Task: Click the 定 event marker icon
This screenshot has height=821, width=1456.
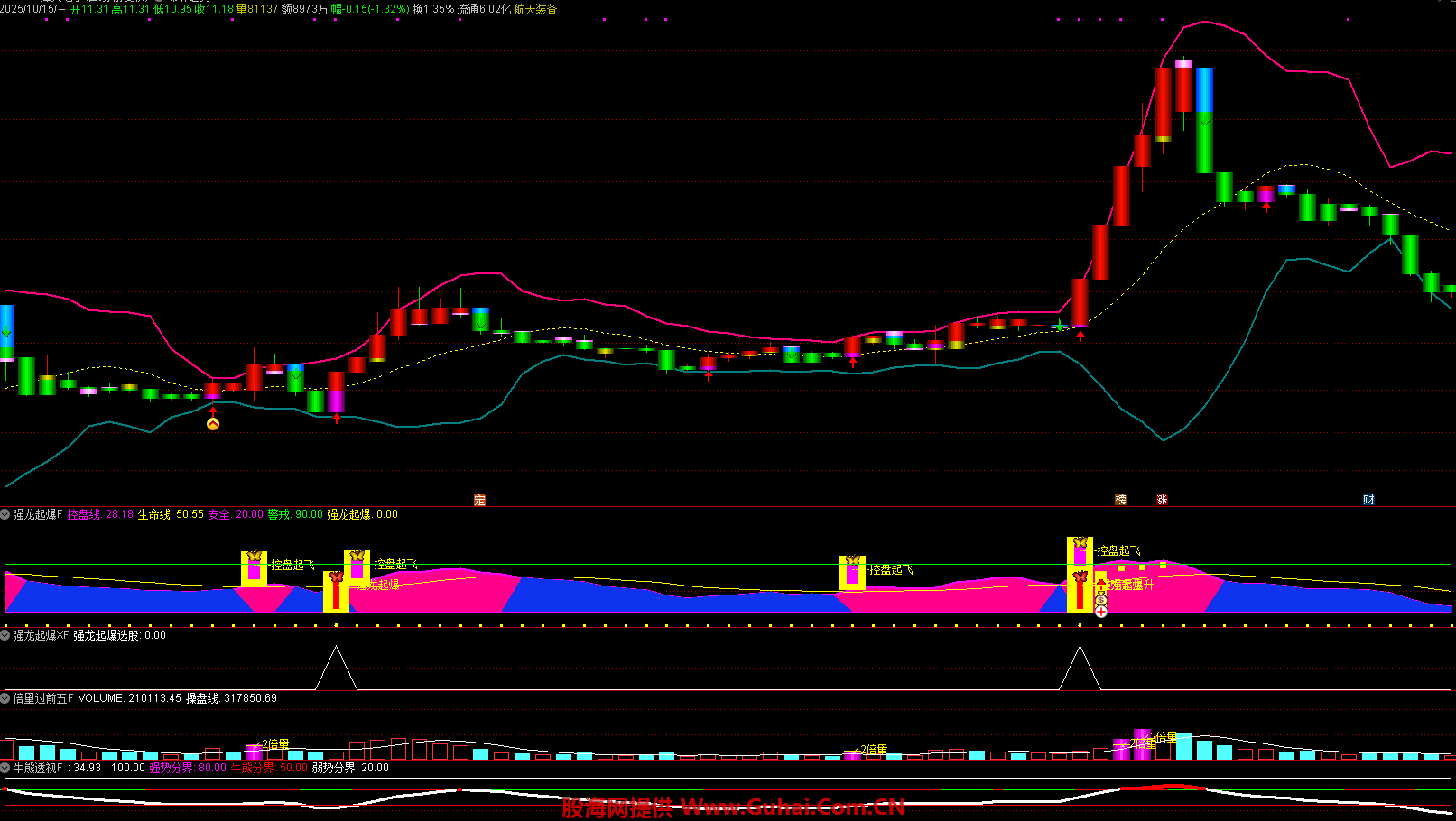Action: pos(479,500)
